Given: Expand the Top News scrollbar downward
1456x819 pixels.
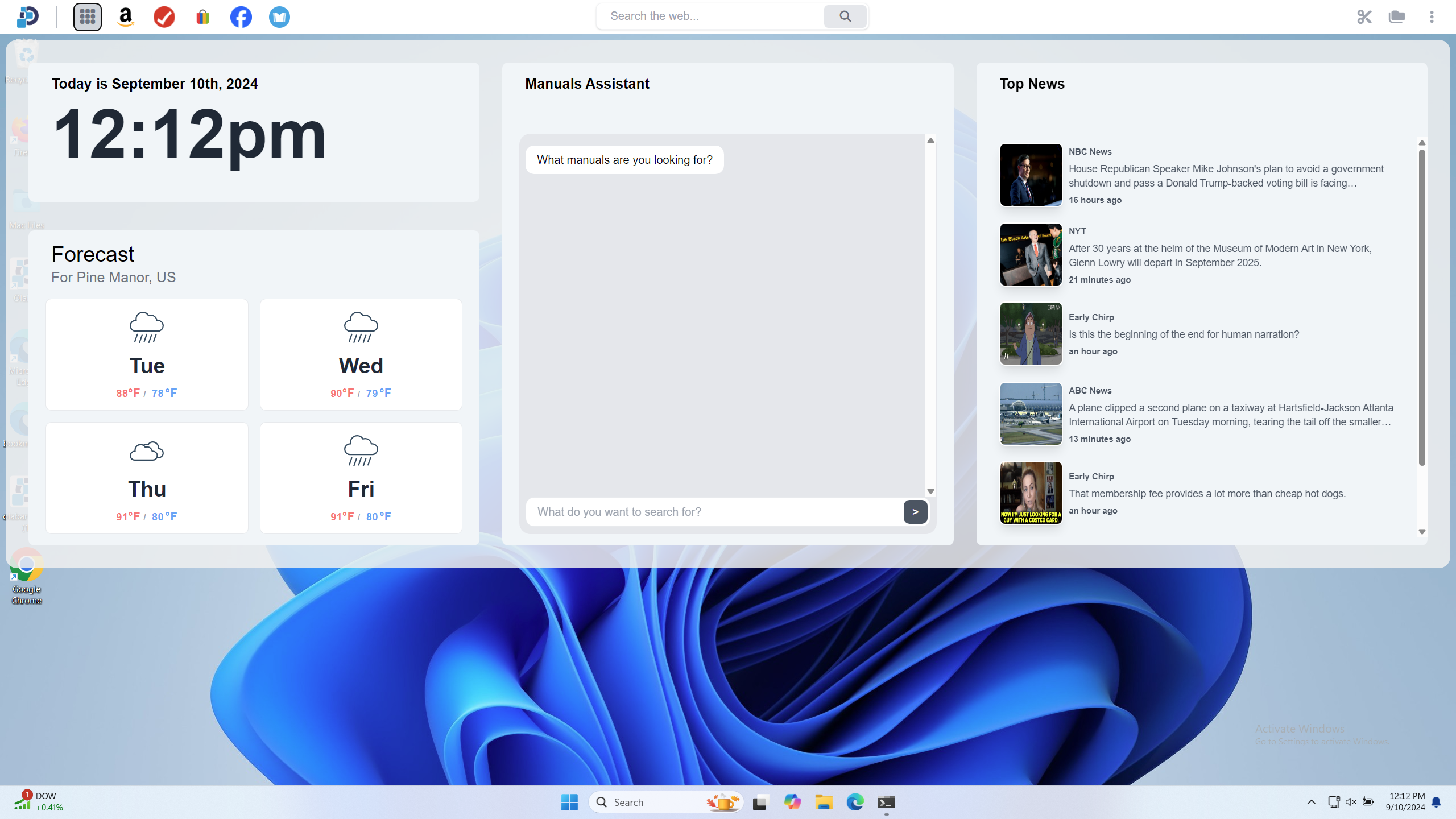Looking at the screenshot, I should (1421, 531).
